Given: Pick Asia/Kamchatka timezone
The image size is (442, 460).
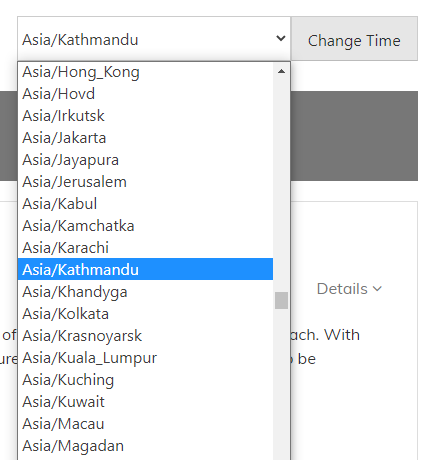Looking at the screenshot, I should pyautogui.click(x=146, y=226).
